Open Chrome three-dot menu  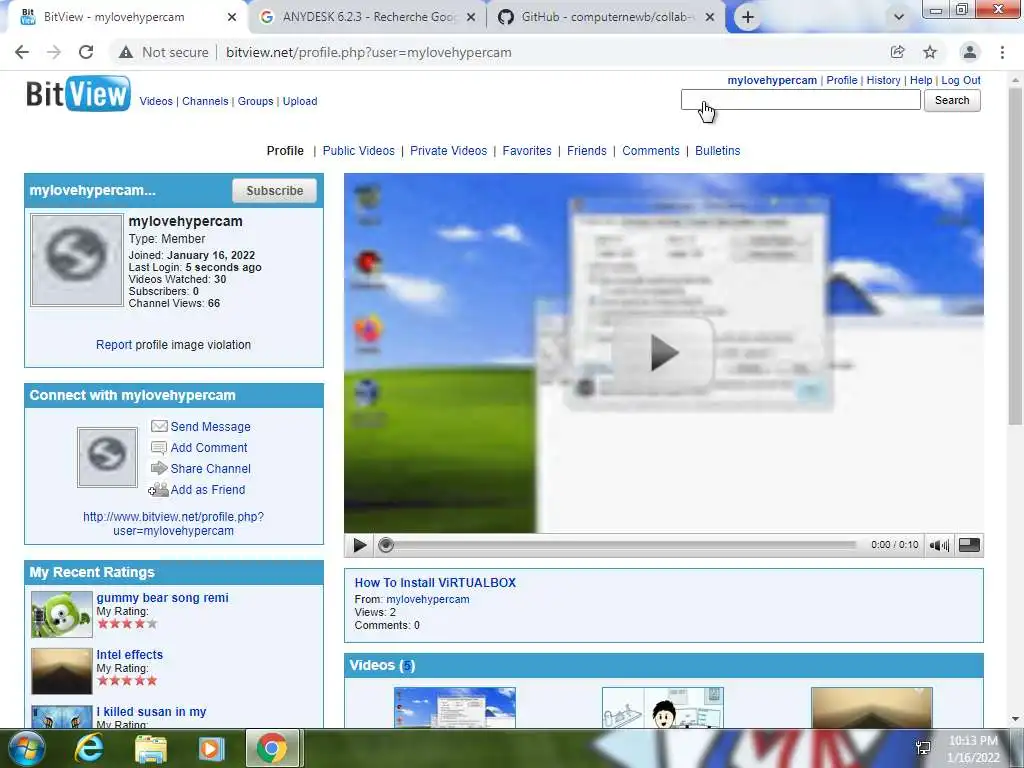pyautogui.click(x=1002, y=52)
